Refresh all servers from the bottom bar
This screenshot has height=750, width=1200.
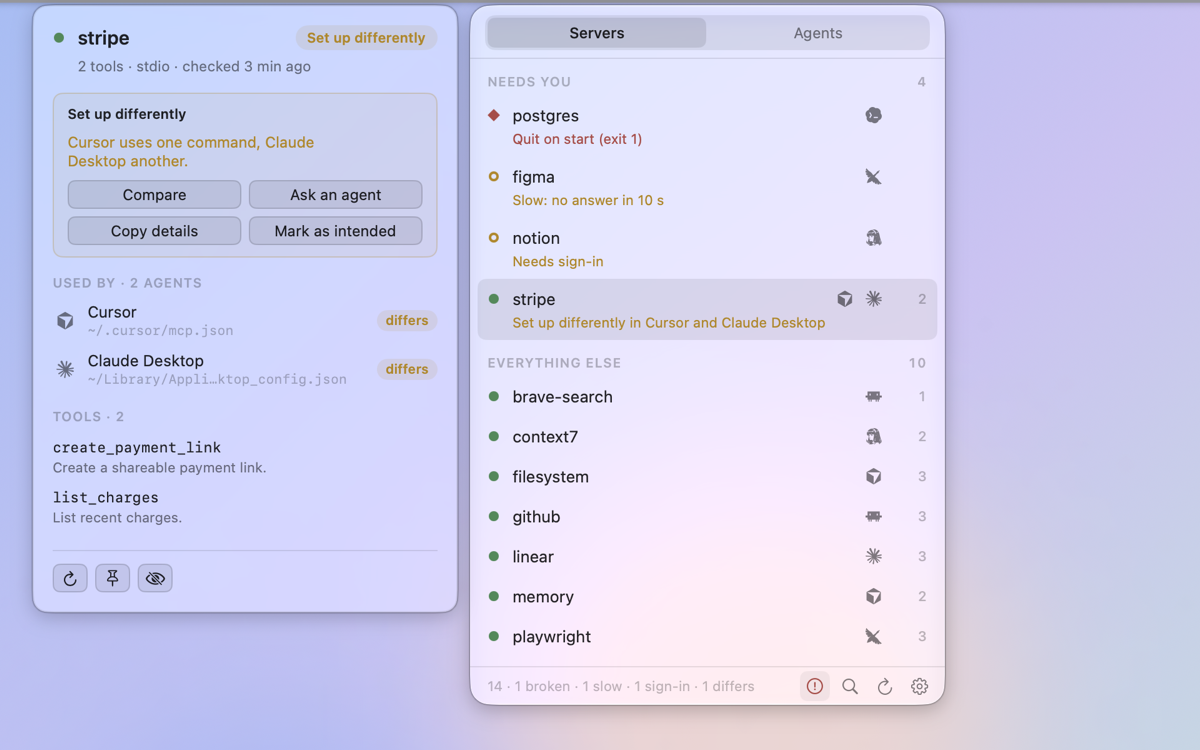point(885,686)
